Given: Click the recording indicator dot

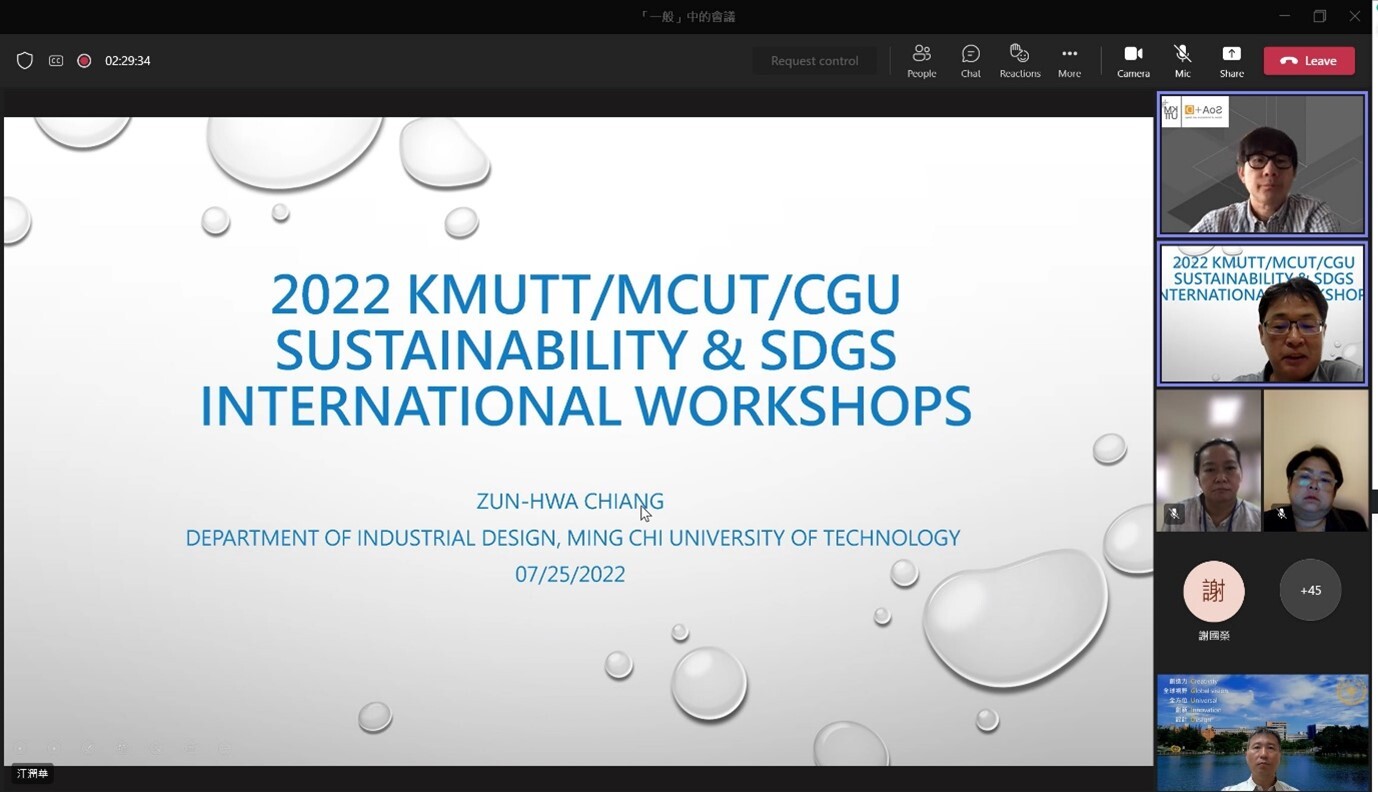Looking at the screenshot, I should 84,60.
